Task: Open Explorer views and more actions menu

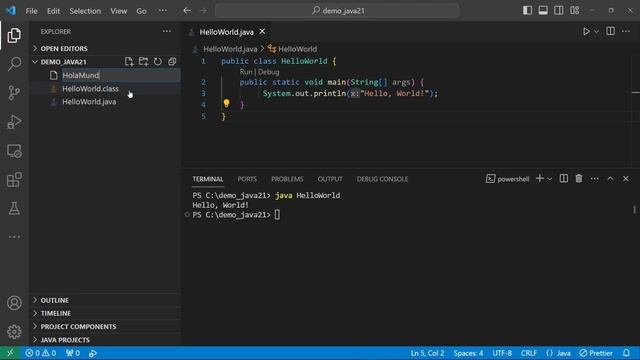Action: [x=167, y=31]
